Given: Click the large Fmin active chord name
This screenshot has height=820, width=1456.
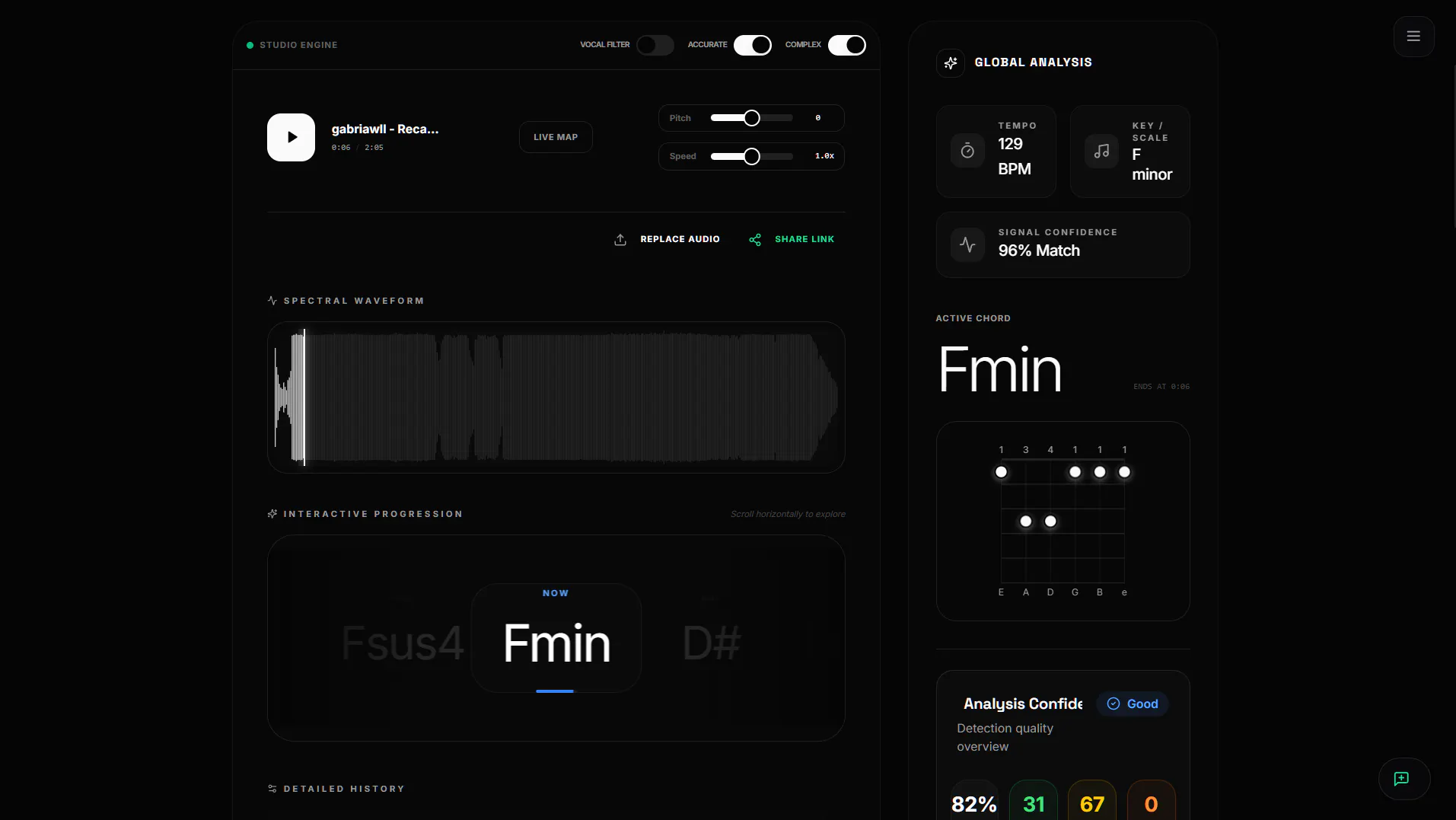Looking at the screenshot, I should tap(999, 369).
